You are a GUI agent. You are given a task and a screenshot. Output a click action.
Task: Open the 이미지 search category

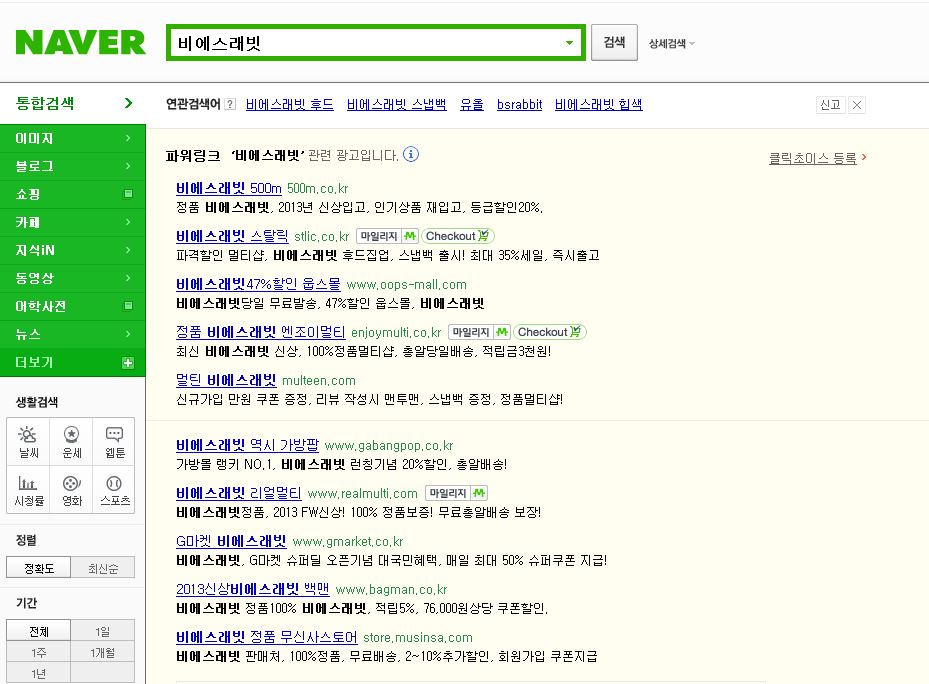[73, 138]
